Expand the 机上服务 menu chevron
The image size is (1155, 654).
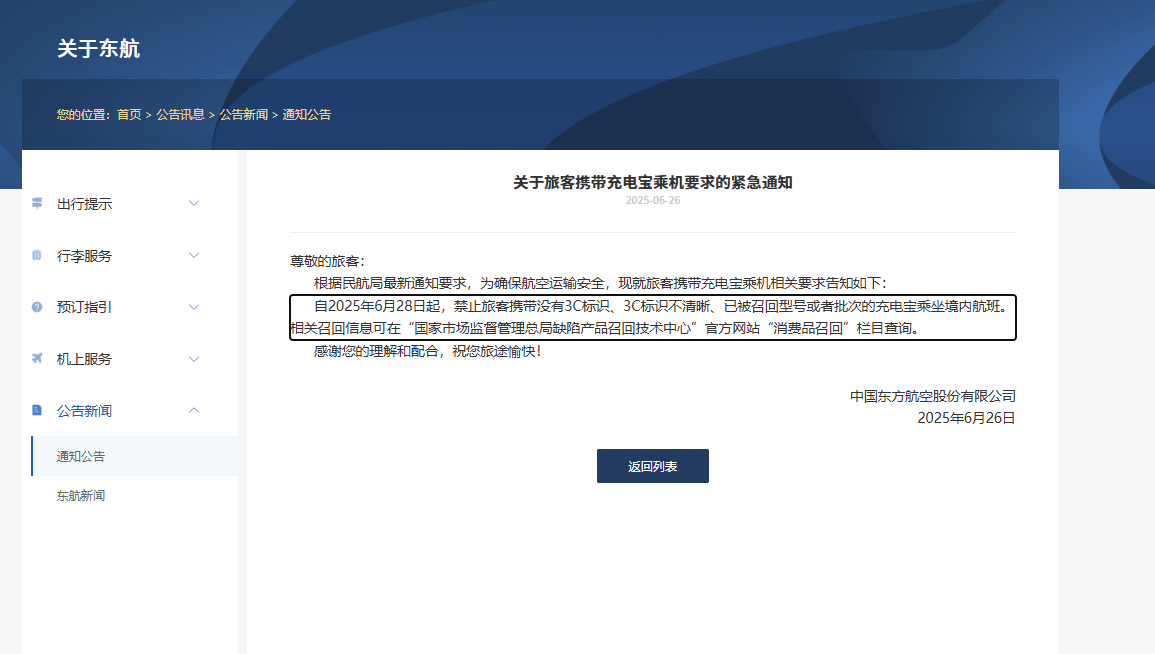pos(194,359)
